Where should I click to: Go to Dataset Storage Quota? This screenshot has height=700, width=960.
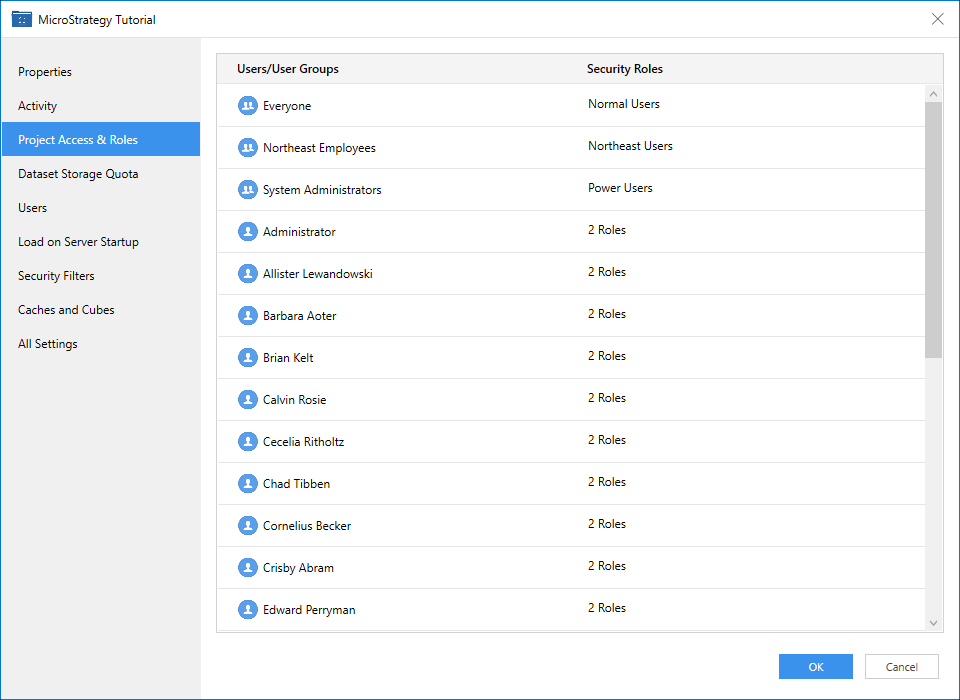pos(78,174)
